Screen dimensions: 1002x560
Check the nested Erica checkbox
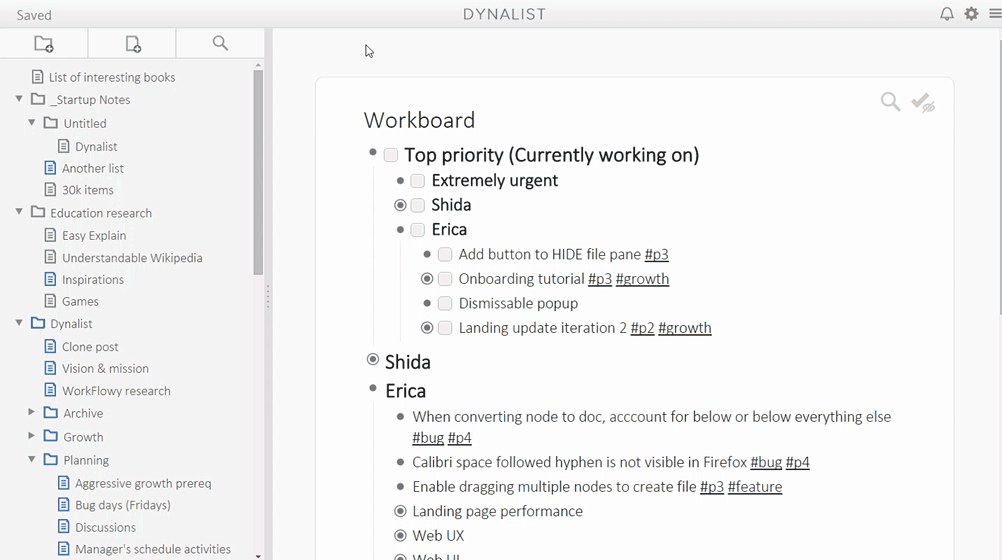418,229
